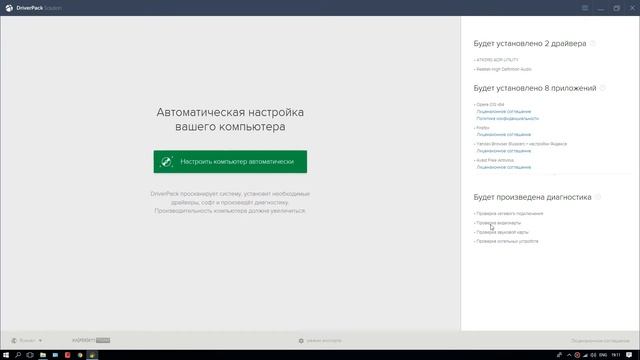Image resolution: width=640 pixels, height=360 pixels.
Task: Select the Yandex Browser application entry
Action: tap(521, 144)
